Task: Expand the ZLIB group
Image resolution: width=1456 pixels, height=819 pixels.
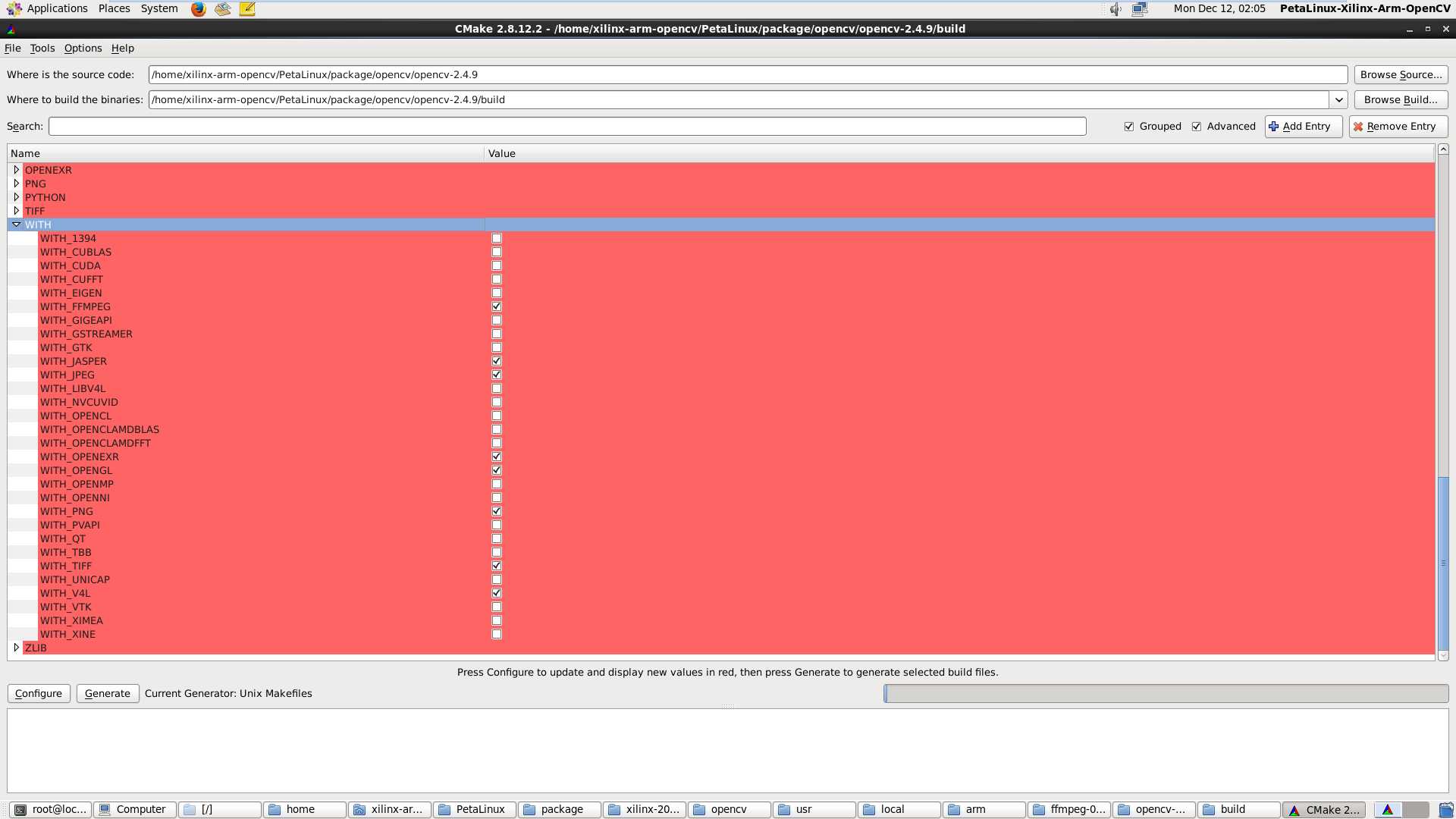Action: tap(16, 648)
